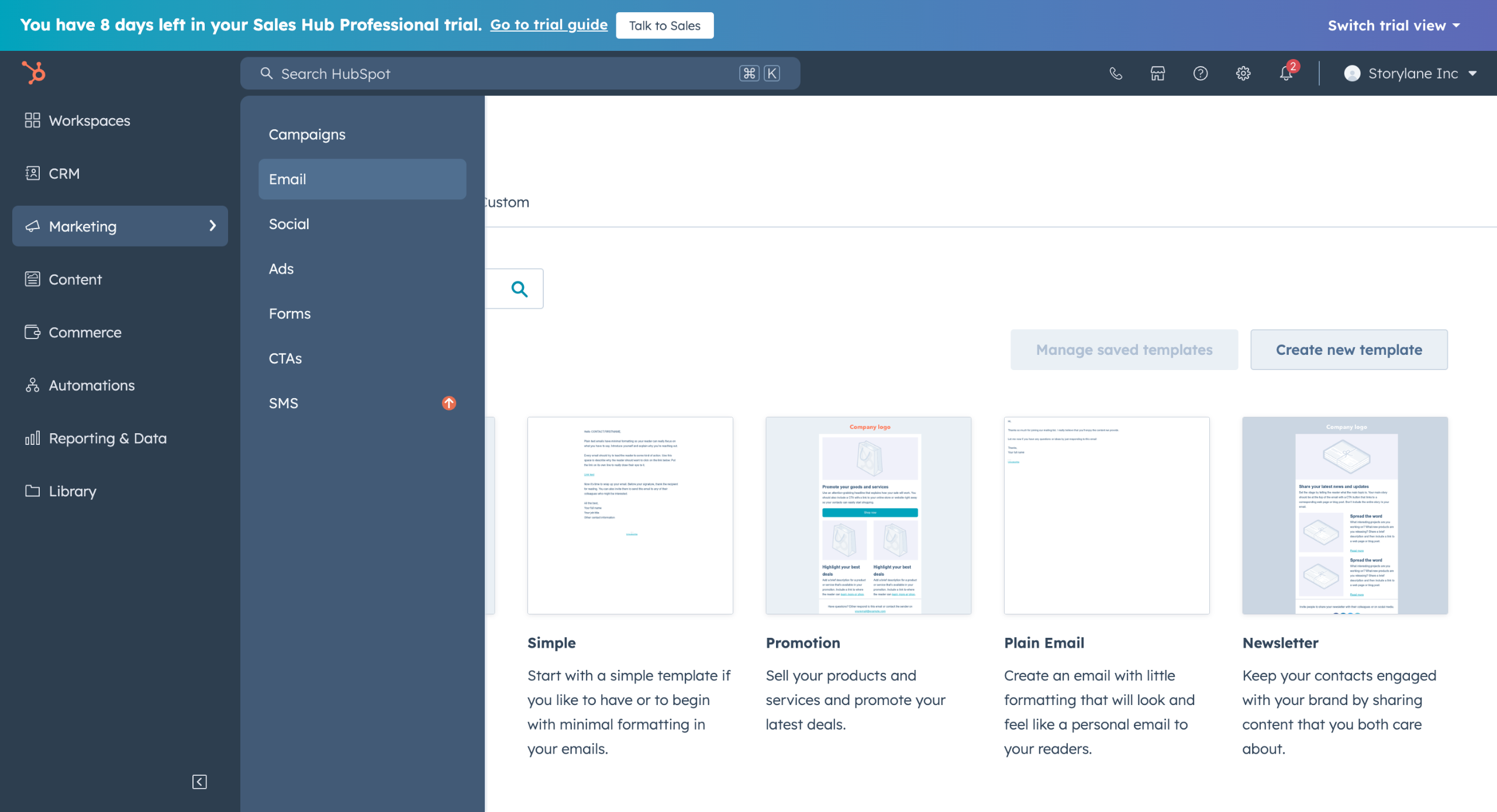This screenshot has width=1497, height=812.
Task: Select SMS from the Marketing submenu
Action: [362, 403]
